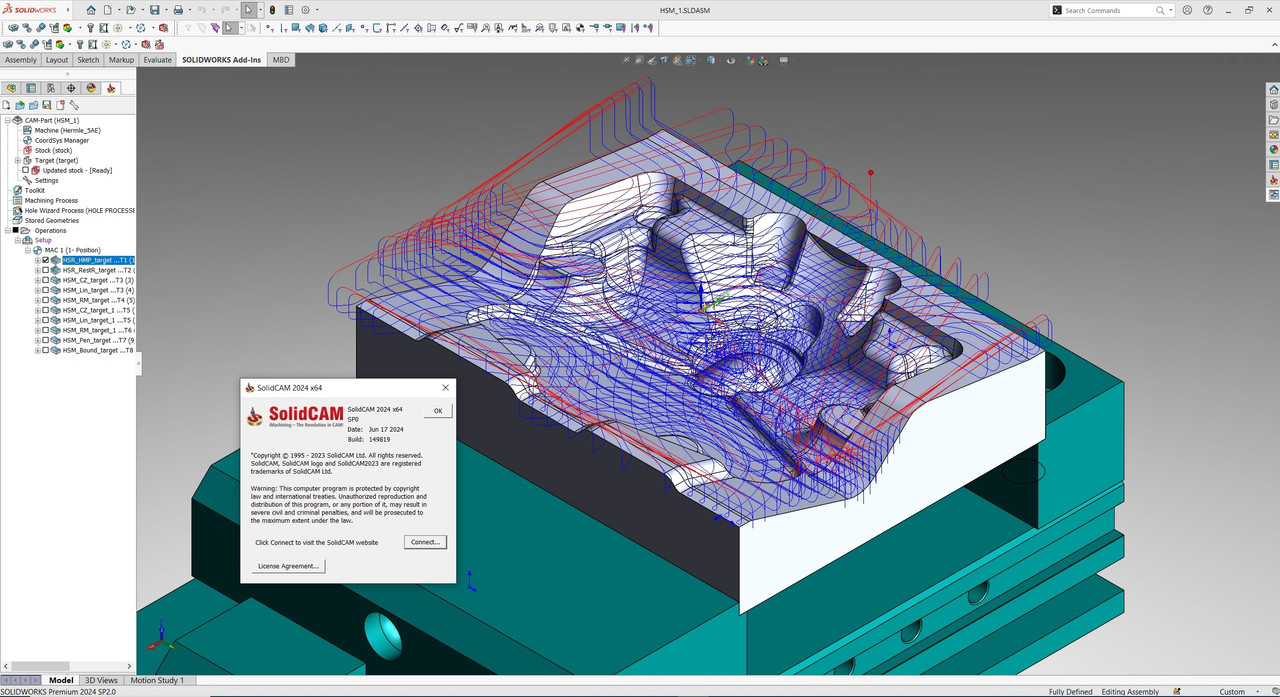The width and height of the screenshot is (1280, 697).
Task: Open the Design Library task pane icon
Action: pyautogui.click(x=1274, y=104)
